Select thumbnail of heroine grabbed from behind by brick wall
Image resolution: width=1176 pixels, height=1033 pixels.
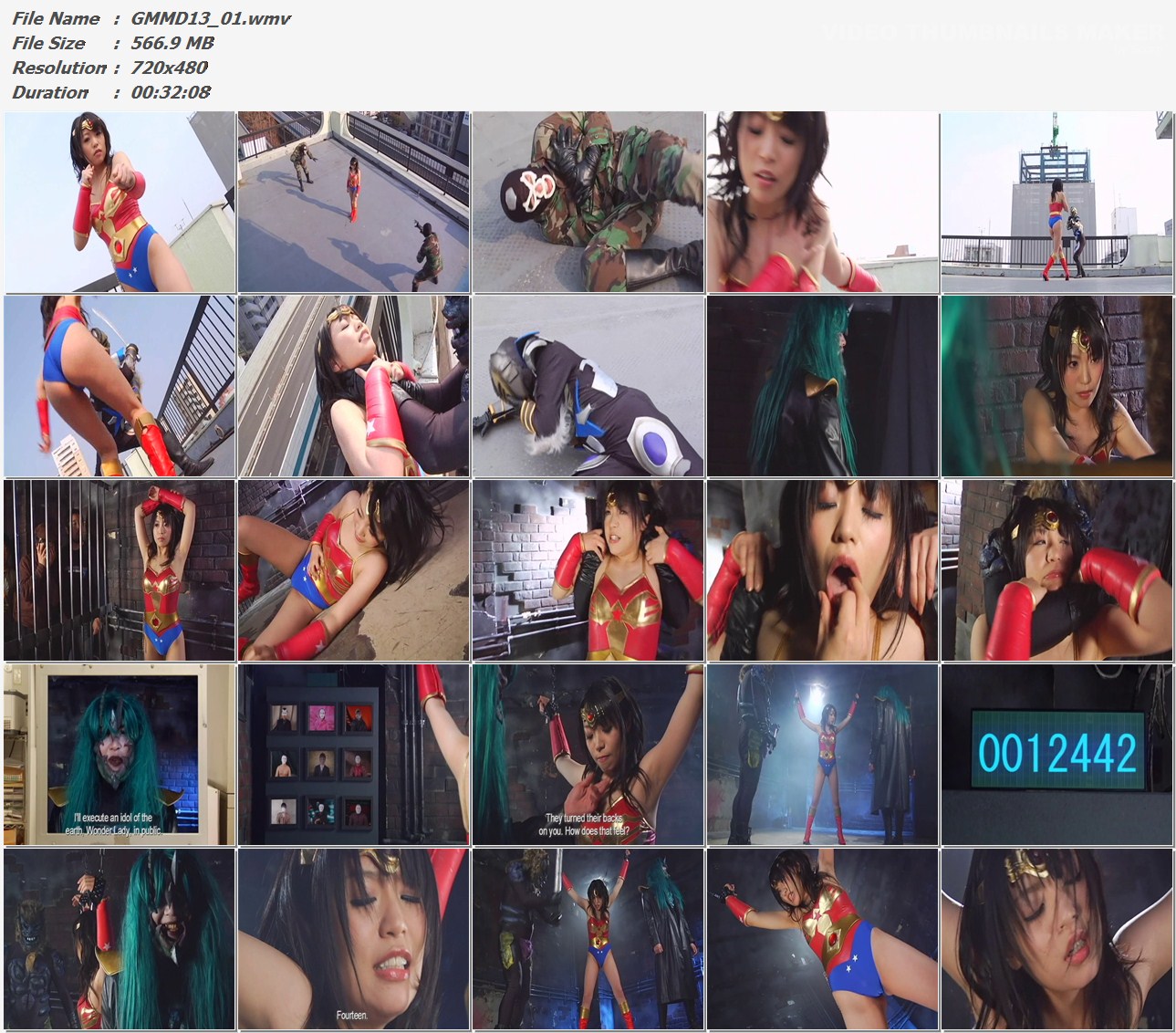(588, 570)
